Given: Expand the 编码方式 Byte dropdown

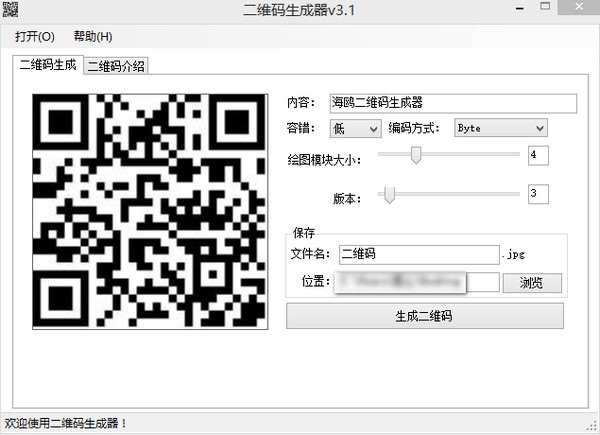Looking at the screenshot, I should pyautogui.click(x=501, y=128).
